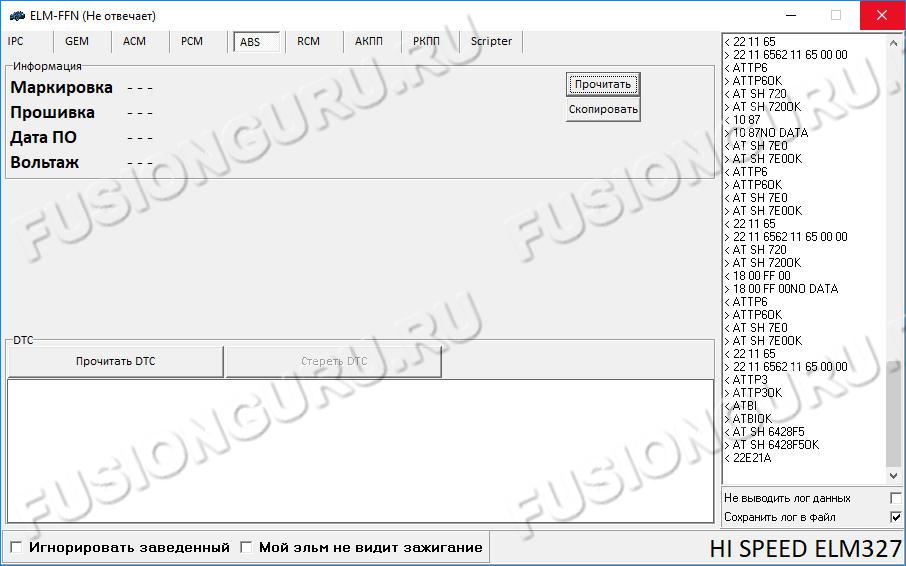Check Не выводить лог данных option
906x566 pixels.
[895, 498]
